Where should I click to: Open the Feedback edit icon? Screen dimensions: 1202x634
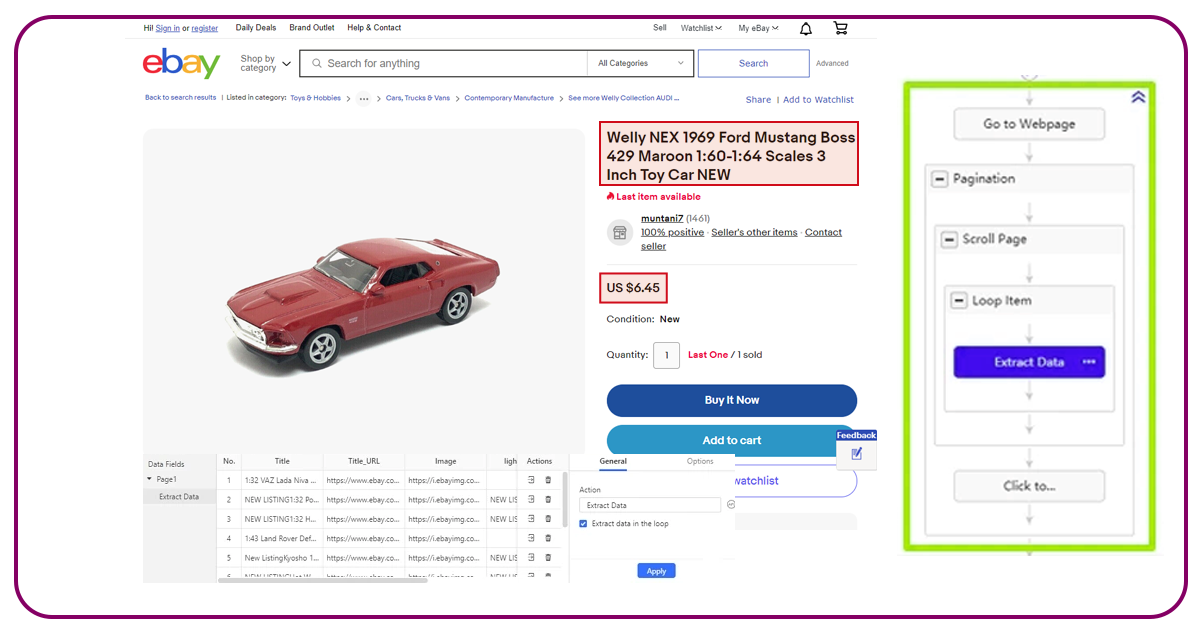point(856,454)
